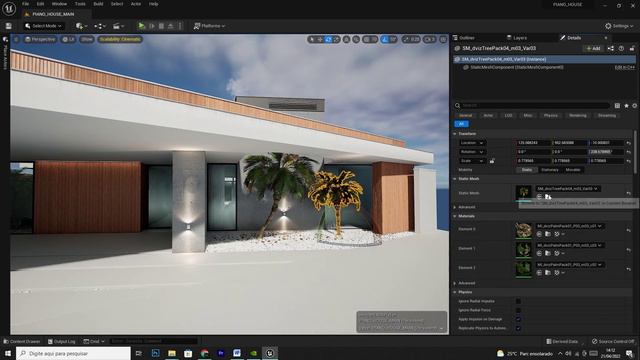Toggle world/local coordinate space globe icon

click(x=347, y=39)
